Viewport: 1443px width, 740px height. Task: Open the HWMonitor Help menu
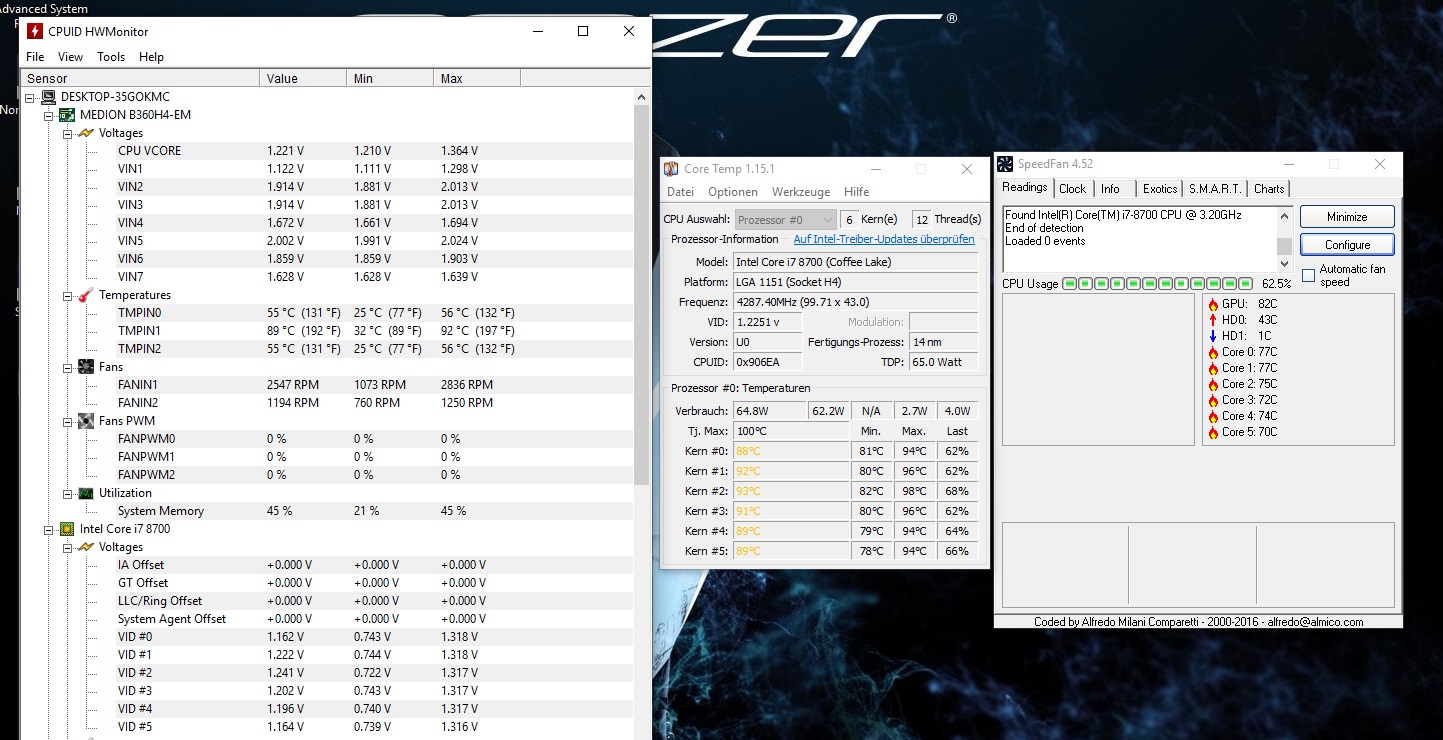pyautogui.click(x=151, y=57)
